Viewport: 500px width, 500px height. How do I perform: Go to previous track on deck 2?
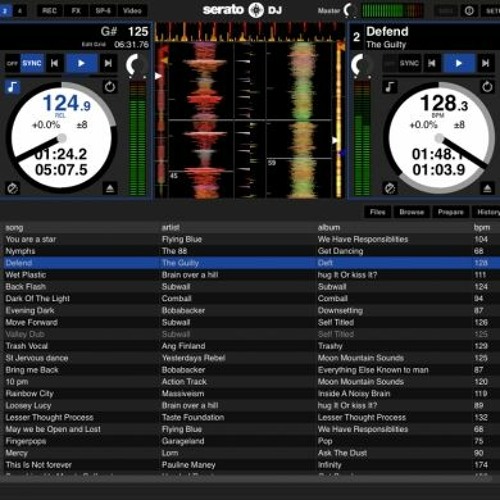tap(432, 63)
